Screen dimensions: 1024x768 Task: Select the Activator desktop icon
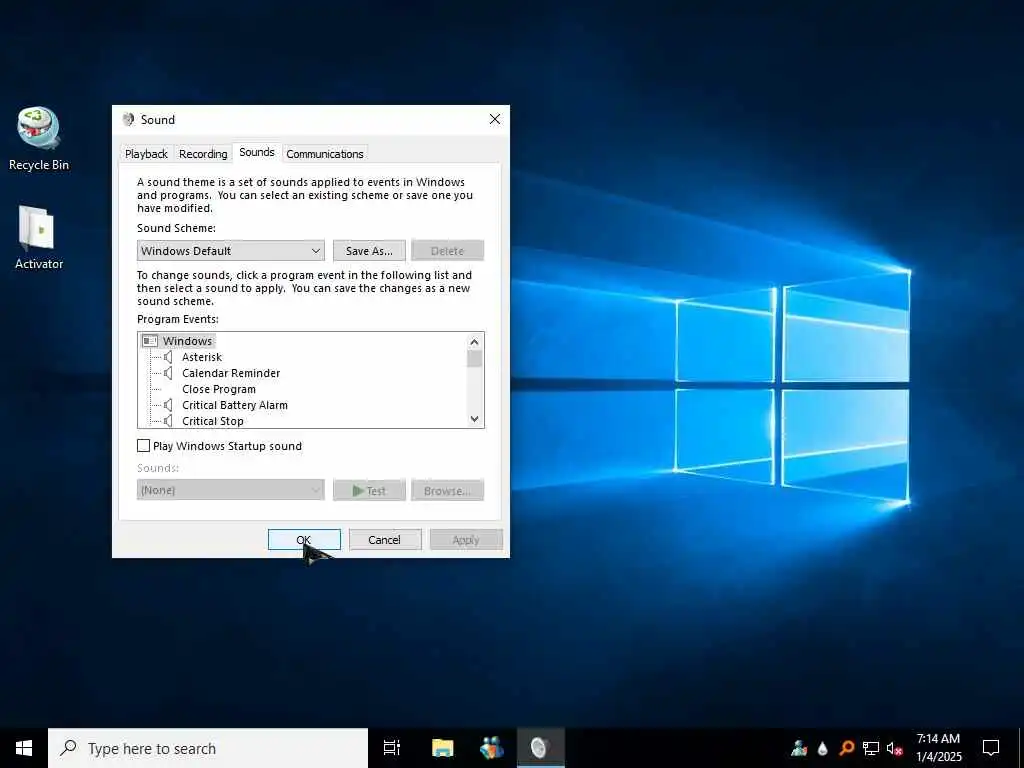tap(39, 237)
